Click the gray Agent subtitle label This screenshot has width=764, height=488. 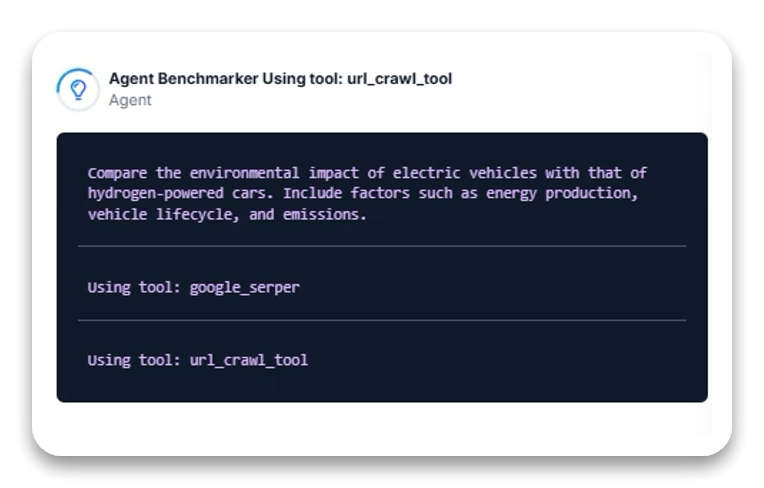(x=130, y=100)
